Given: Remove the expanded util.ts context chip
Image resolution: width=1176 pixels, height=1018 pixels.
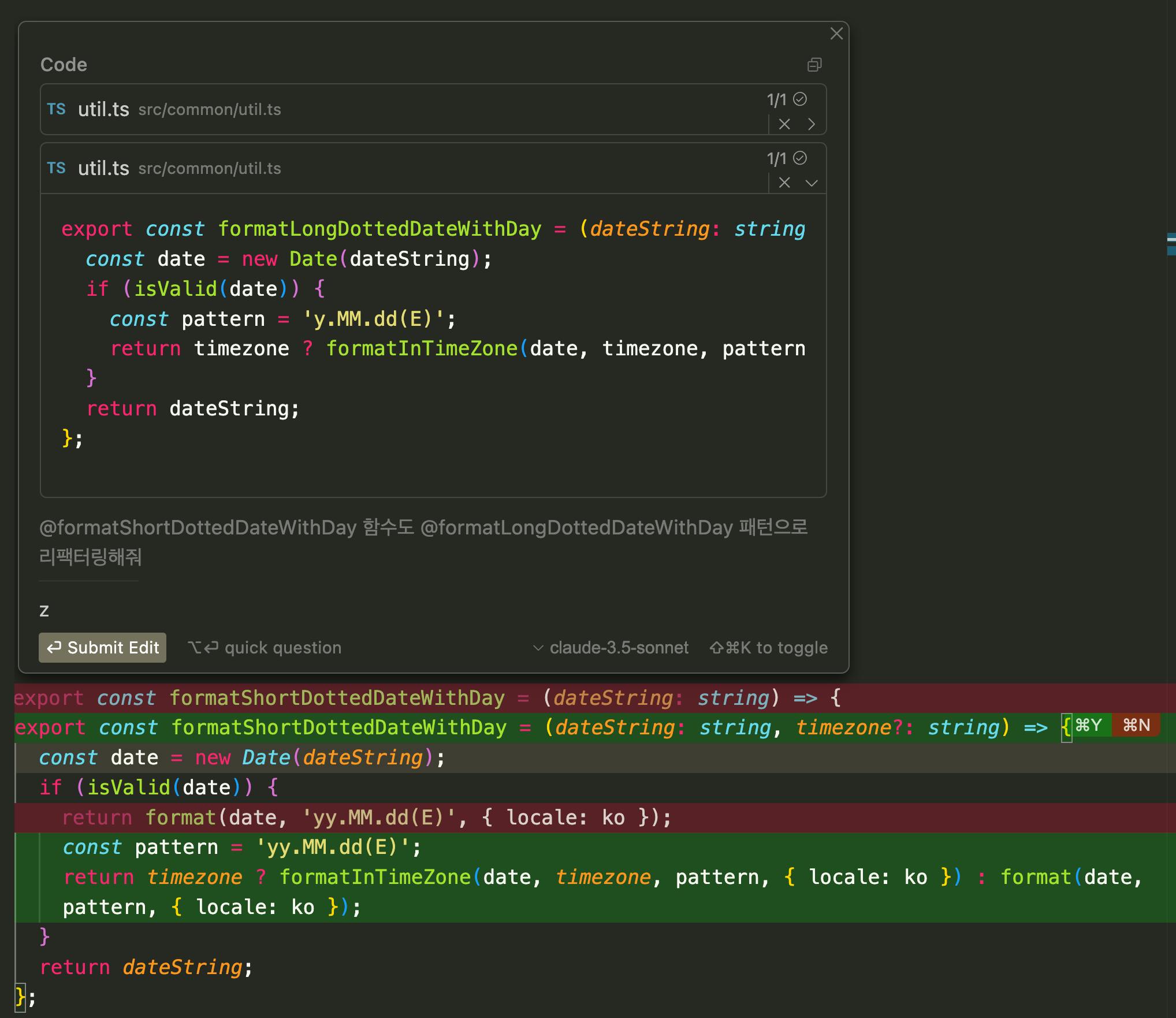Looking at the screenshot, I should [784, 183].
